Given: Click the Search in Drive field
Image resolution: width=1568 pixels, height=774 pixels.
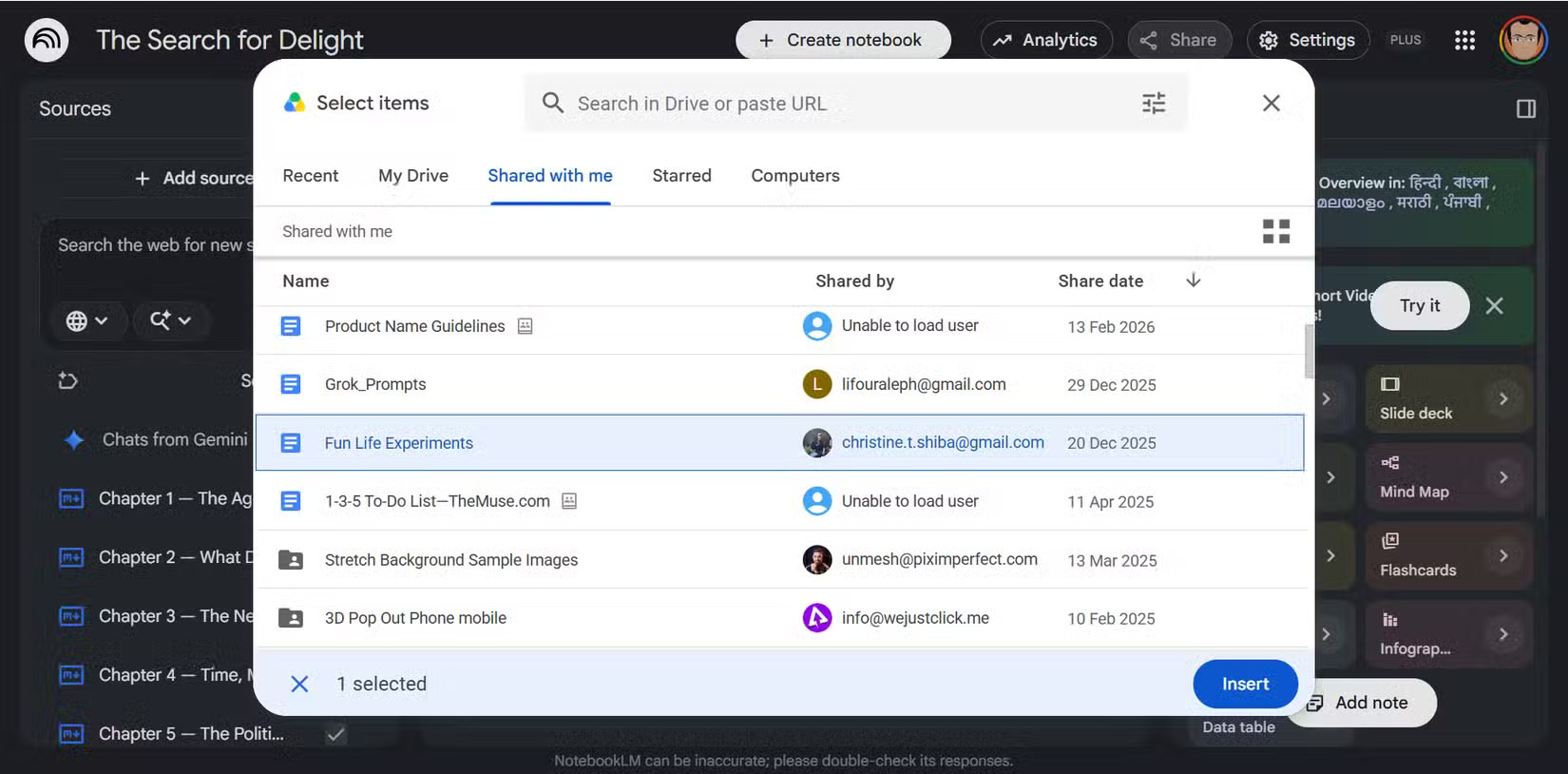Looking at the screenshot, I should (855, 103).
